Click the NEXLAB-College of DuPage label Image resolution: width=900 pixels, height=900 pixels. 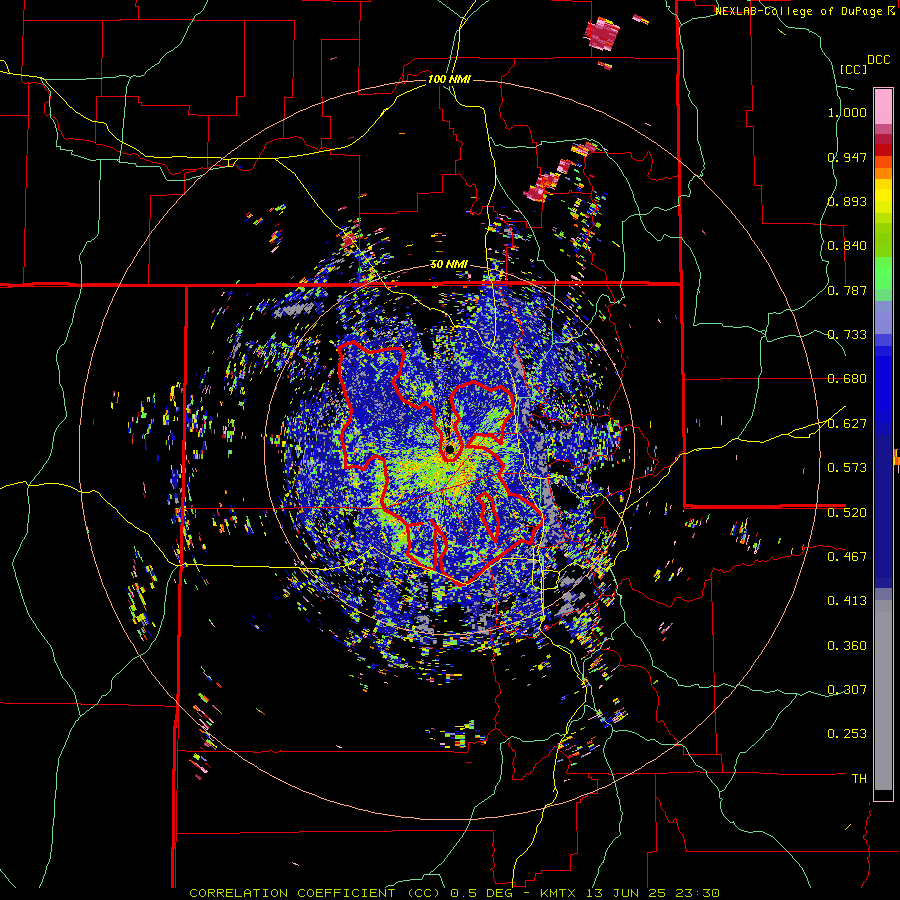point(798,11)
